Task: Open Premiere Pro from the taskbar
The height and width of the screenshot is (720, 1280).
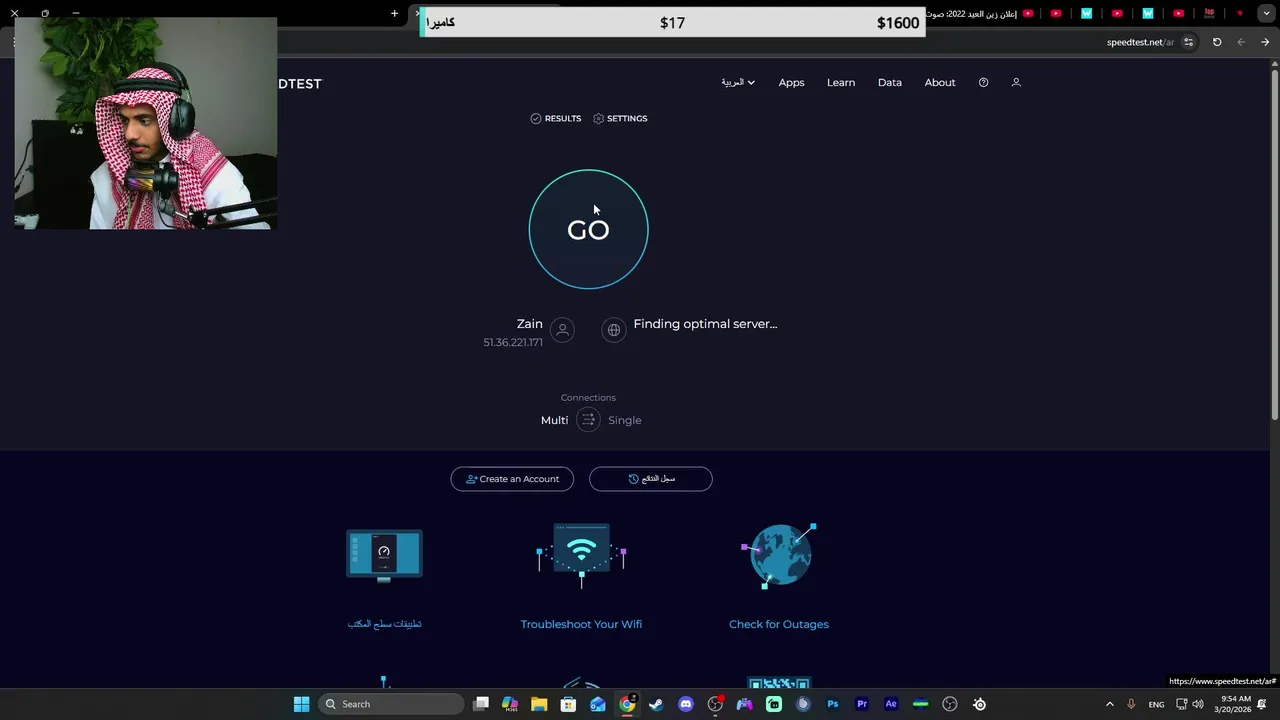Action: pyautogui.click(x=862, y=704)
